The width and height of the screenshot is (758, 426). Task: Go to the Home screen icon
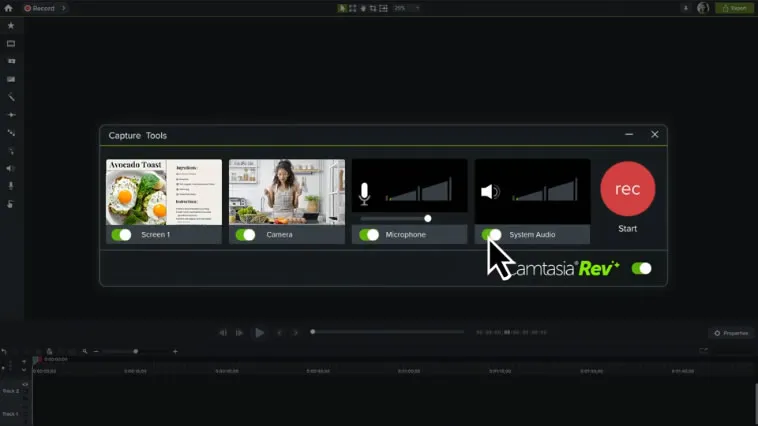coord(8,8)
